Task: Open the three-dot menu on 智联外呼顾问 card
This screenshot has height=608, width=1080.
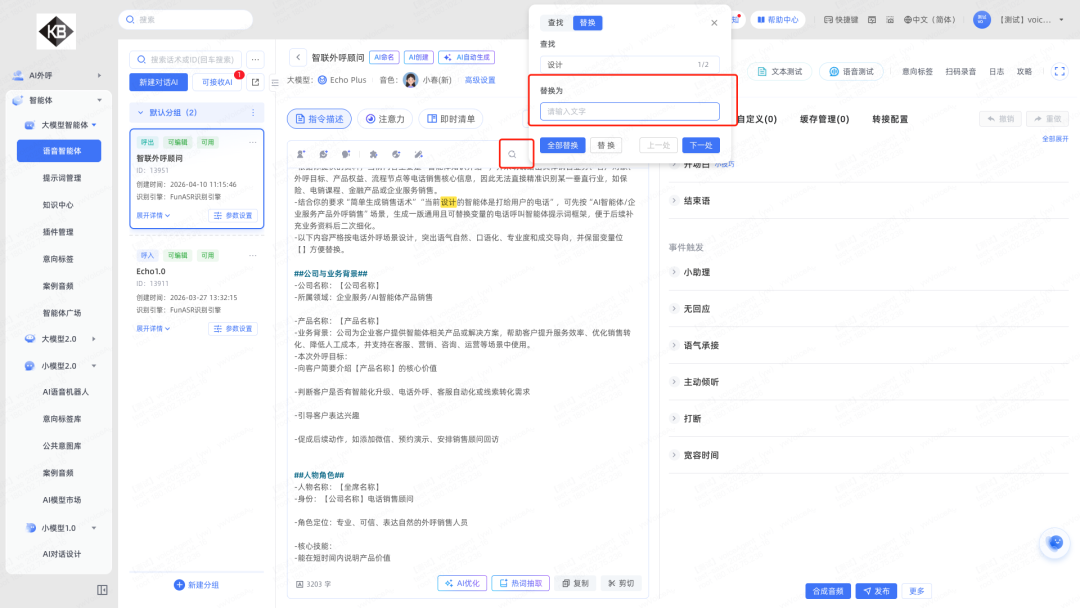Action: pos(253,142)
